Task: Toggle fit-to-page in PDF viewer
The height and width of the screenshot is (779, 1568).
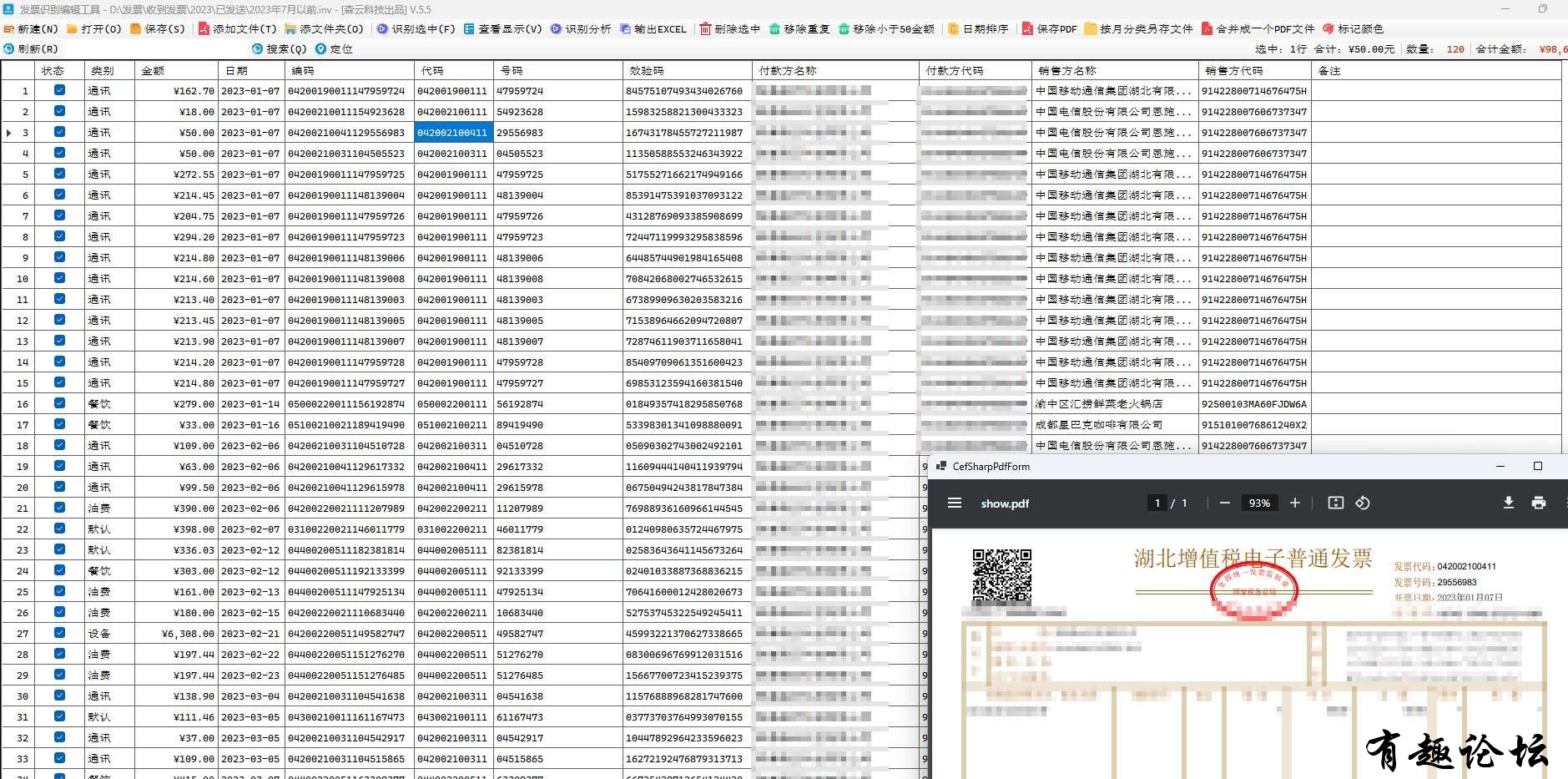Action: (x=1335, y=503)
